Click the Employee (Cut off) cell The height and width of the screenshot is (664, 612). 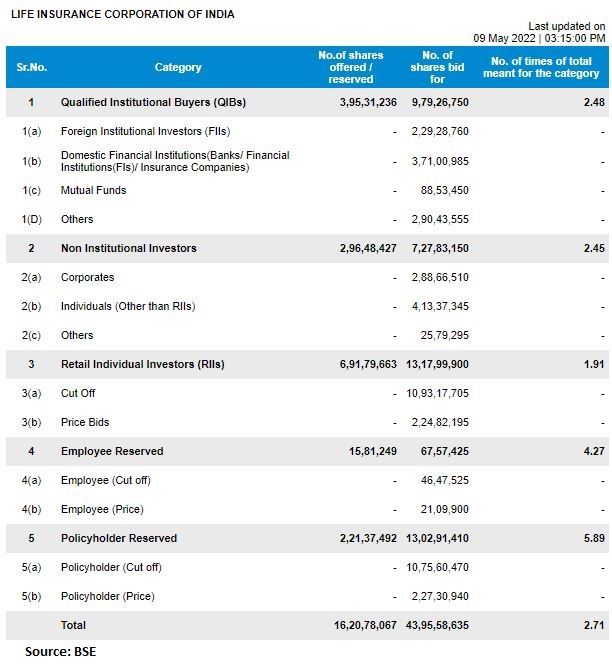pyautogui.click(x=105, y=481)
